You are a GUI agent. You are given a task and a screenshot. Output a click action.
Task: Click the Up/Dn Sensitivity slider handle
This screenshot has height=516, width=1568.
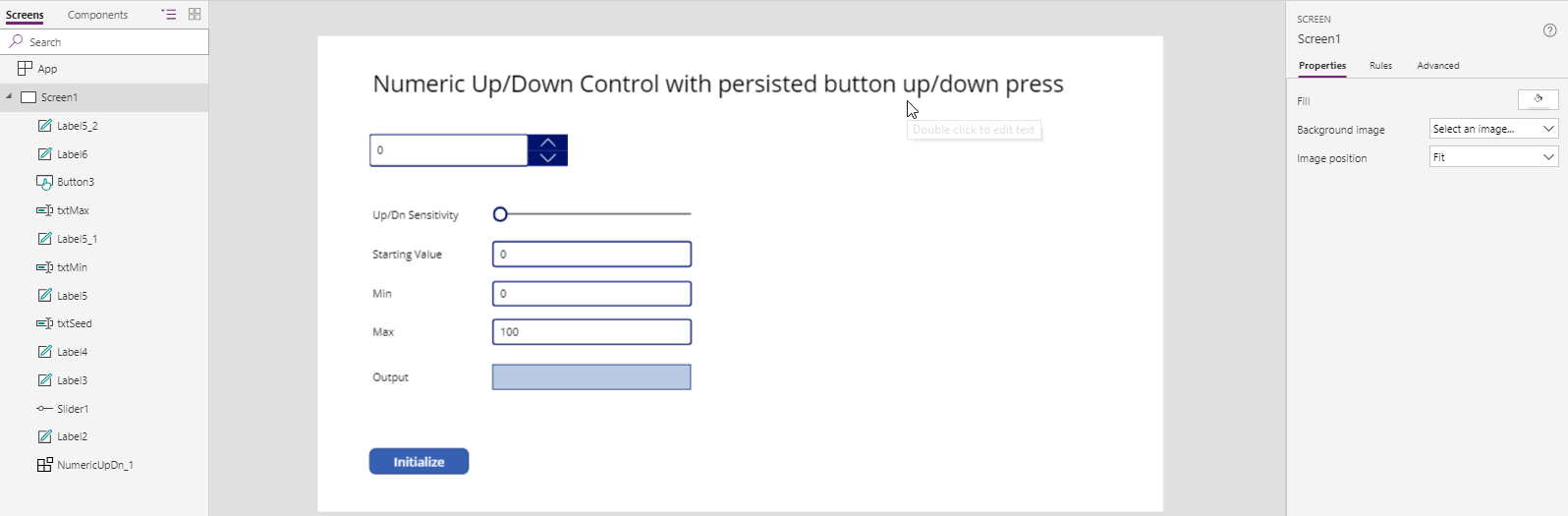(x=500, y=214)
